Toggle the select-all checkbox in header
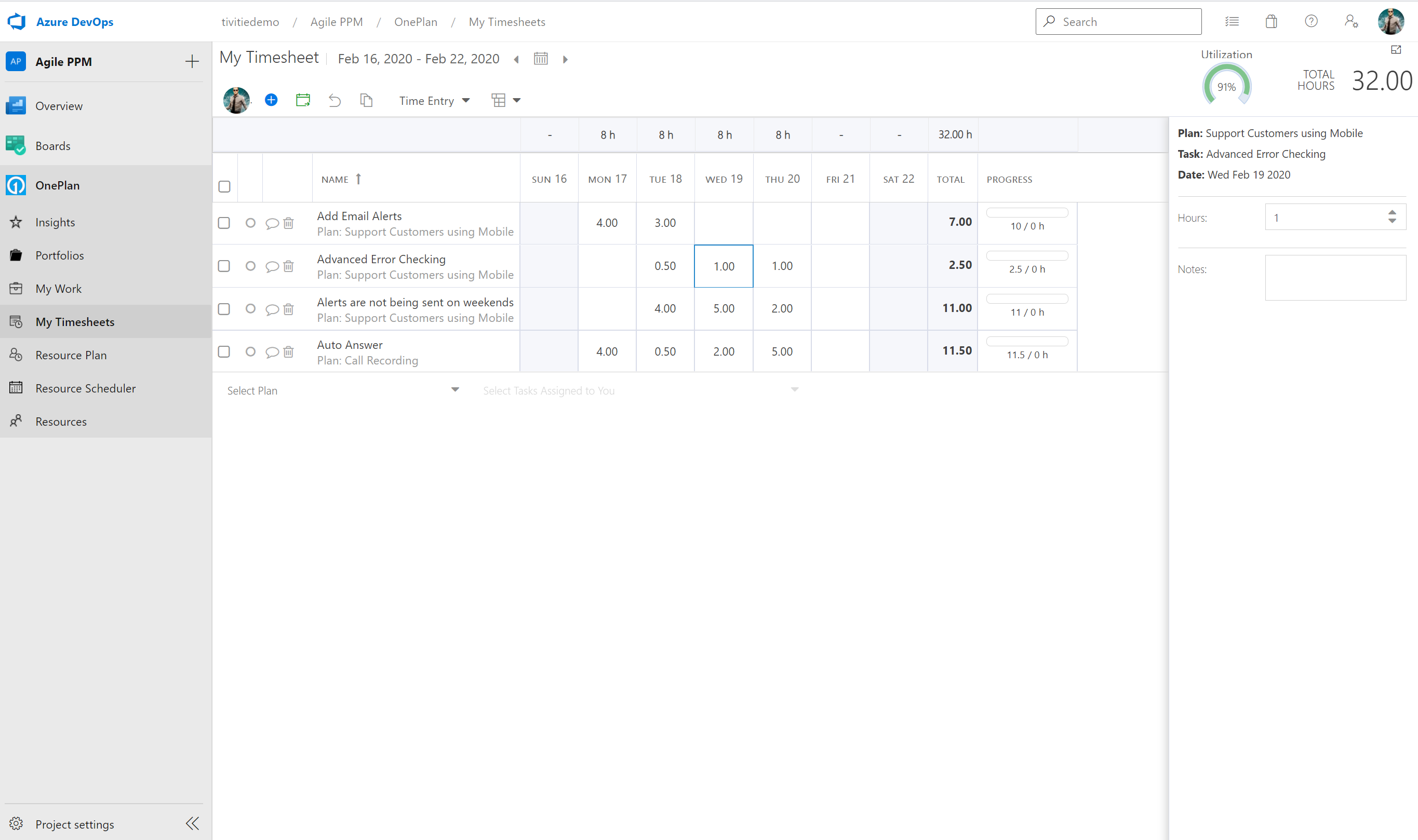Image resolution: width=1418 pixels, height=840 pixels. click(224, 186)
